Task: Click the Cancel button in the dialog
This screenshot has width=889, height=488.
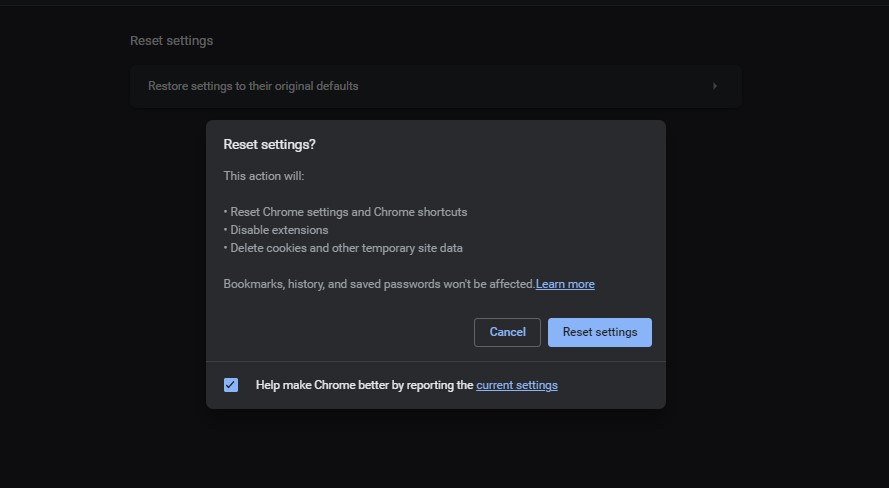Action: coord(507,332)
